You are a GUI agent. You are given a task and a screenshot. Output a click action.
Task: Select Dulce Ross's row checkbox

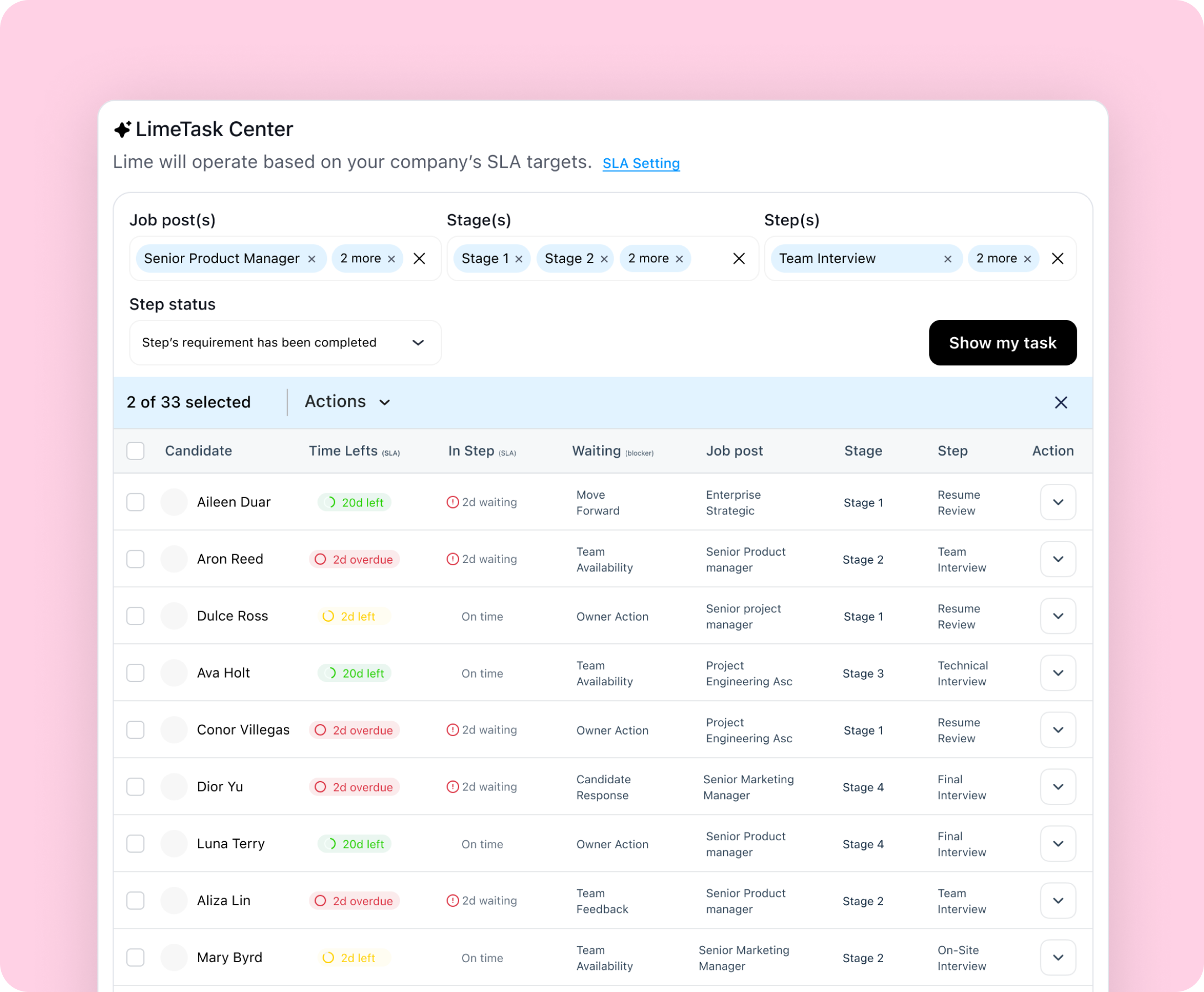(x=136, y=616)
